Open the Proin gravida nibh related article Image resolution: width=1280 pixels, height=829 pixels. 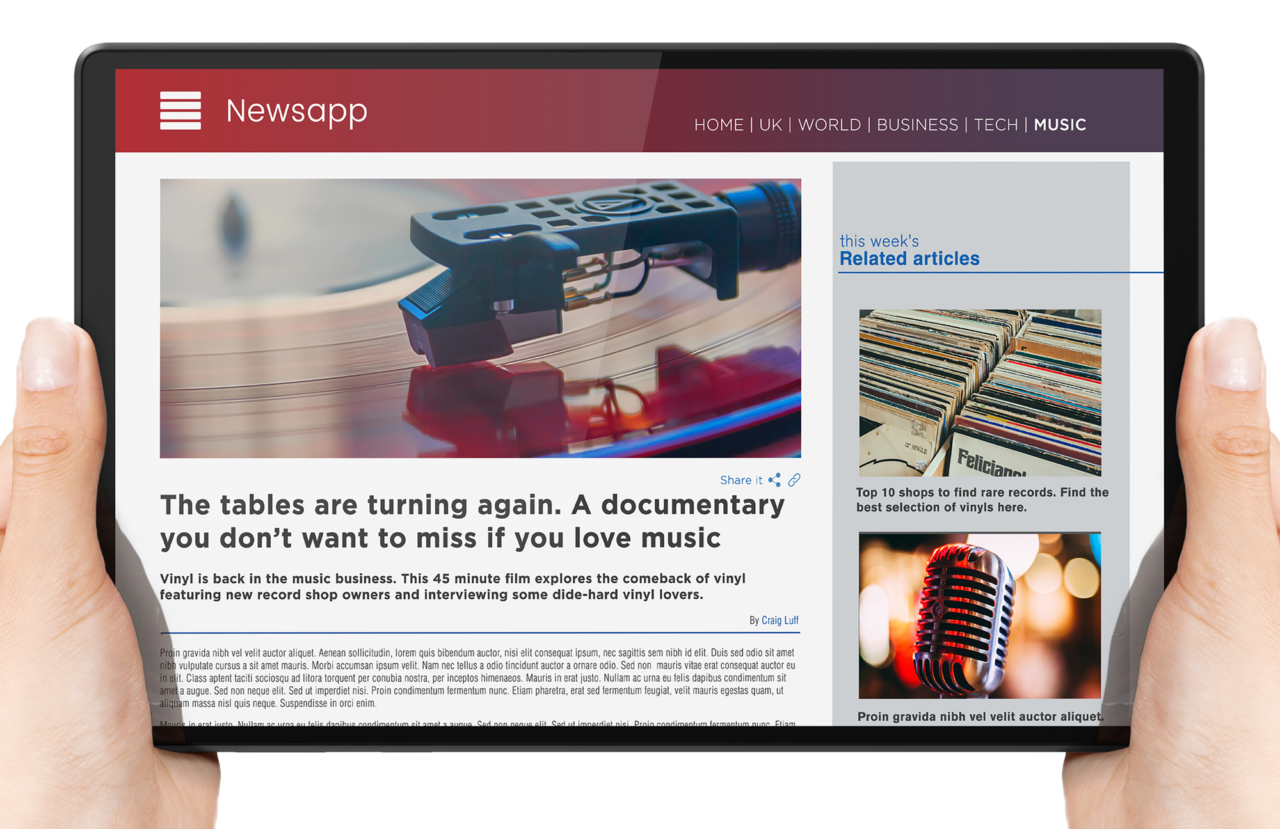tap(980, 717)
